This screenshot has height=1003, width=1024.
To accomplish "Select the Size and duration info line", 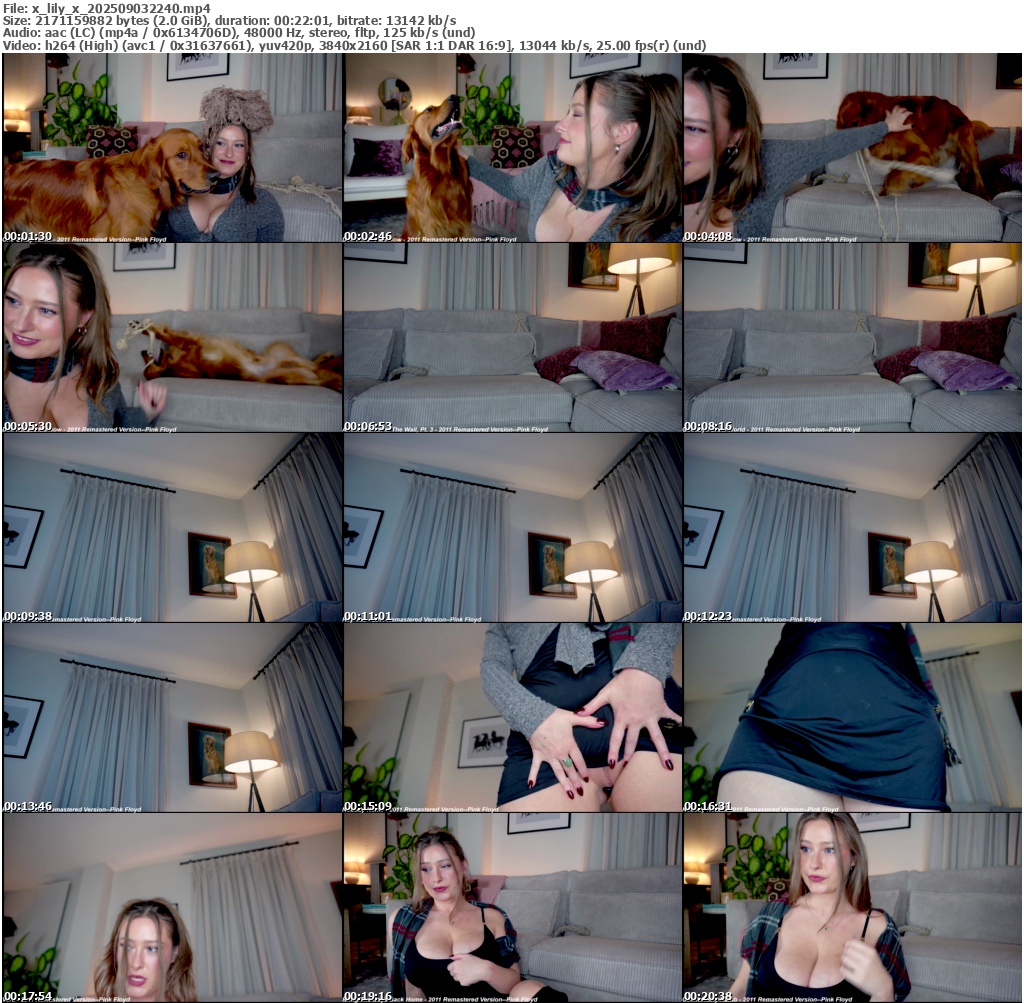I will (230, 21).
